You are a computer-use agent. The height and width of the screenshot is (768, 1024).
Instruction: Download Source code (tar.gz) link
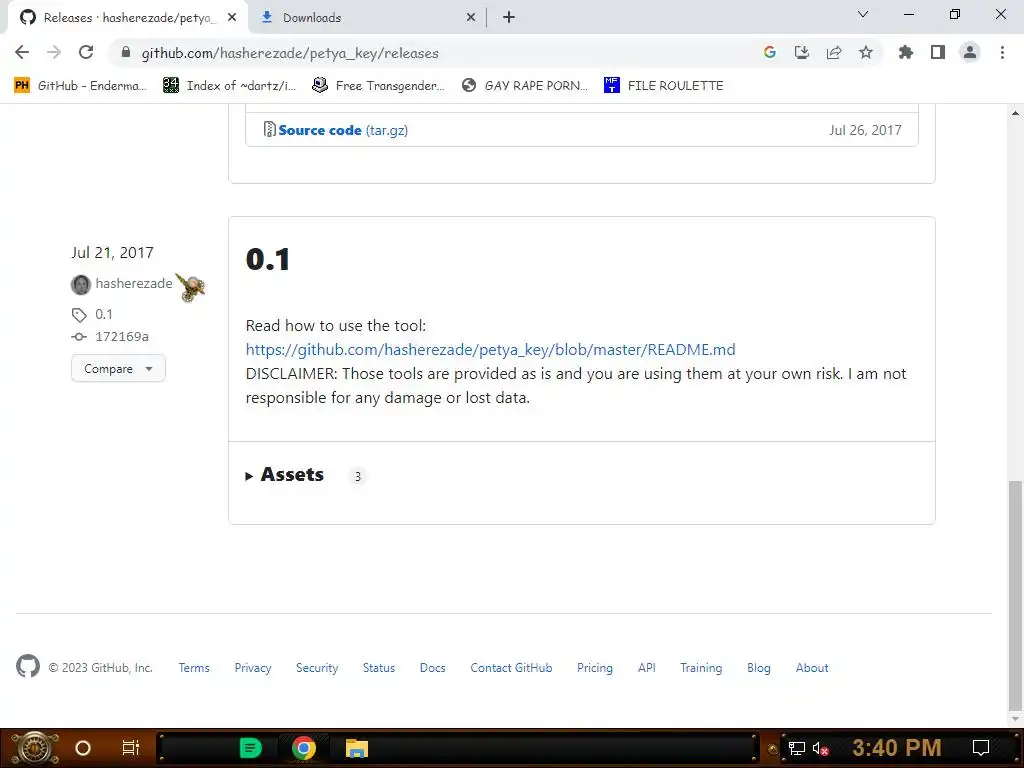[x=343, y=130]
